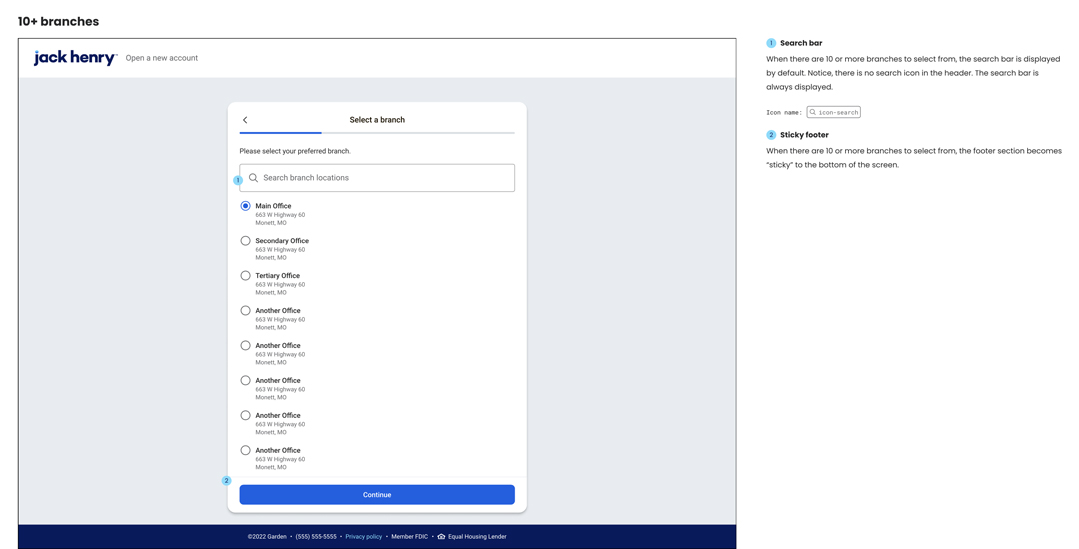Select the Main Office radio button
Image resolution: width=1079 pixels, height=549 pixels.
point(245,206)
